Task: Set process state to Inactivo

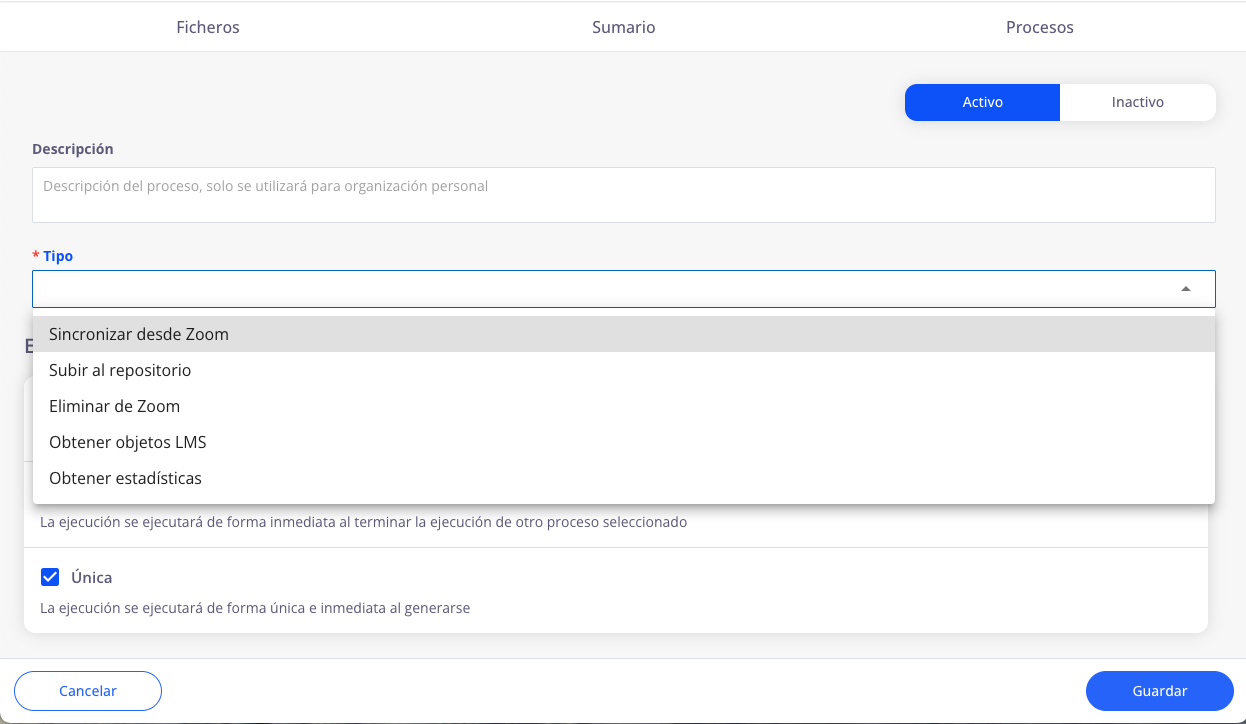Action: pyautogui.click(x=1137, y=102)
